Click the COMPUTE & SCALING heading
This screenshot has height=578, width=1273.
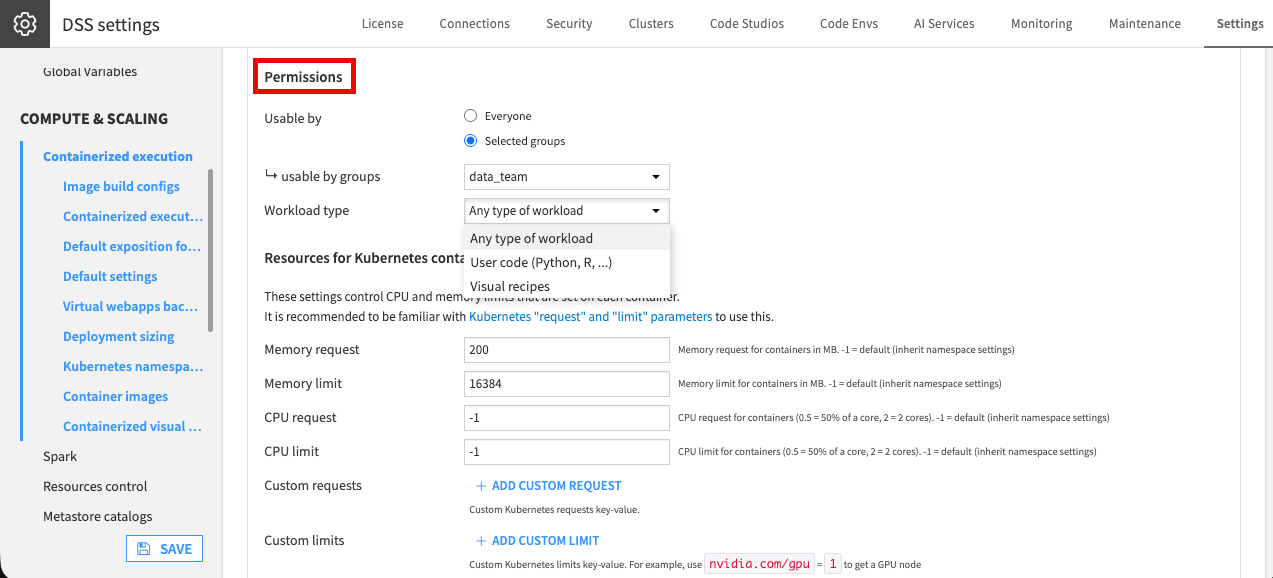pos(94,119)
